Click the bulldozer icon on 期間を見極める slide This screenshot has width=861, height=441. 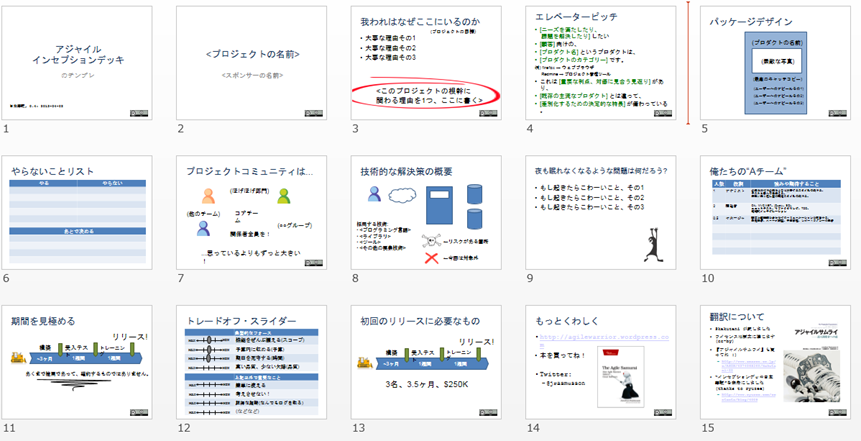coord(19,359)
